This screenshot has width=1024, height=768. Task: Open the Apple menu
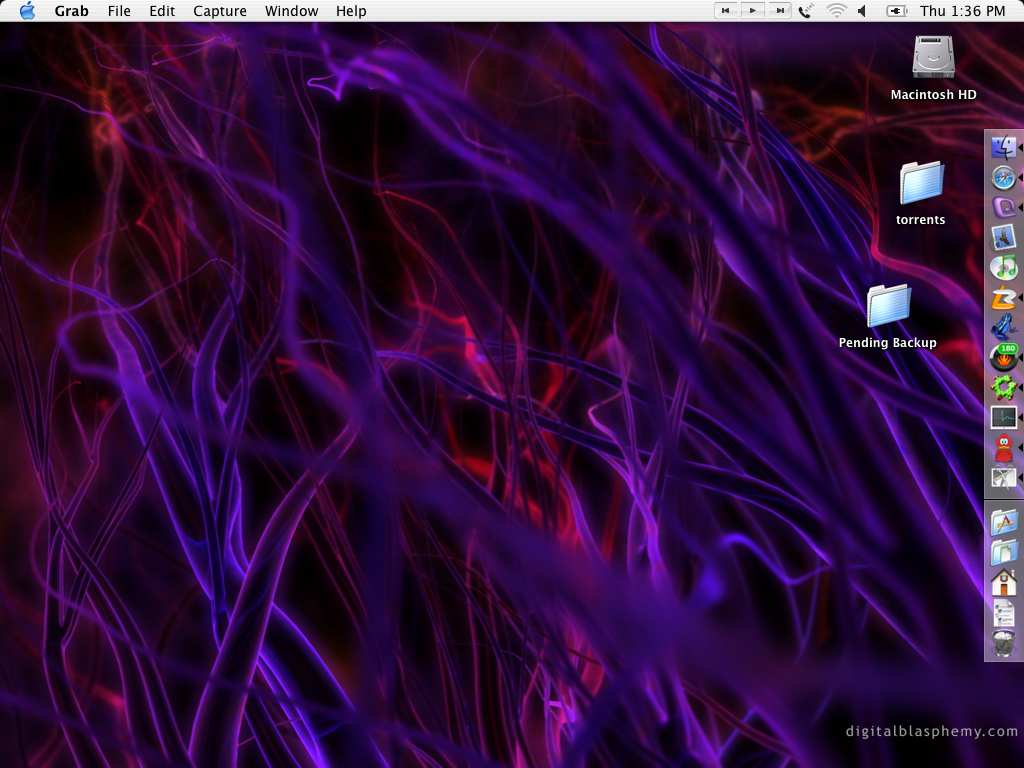pyautogui.click(x=27, y=11)
